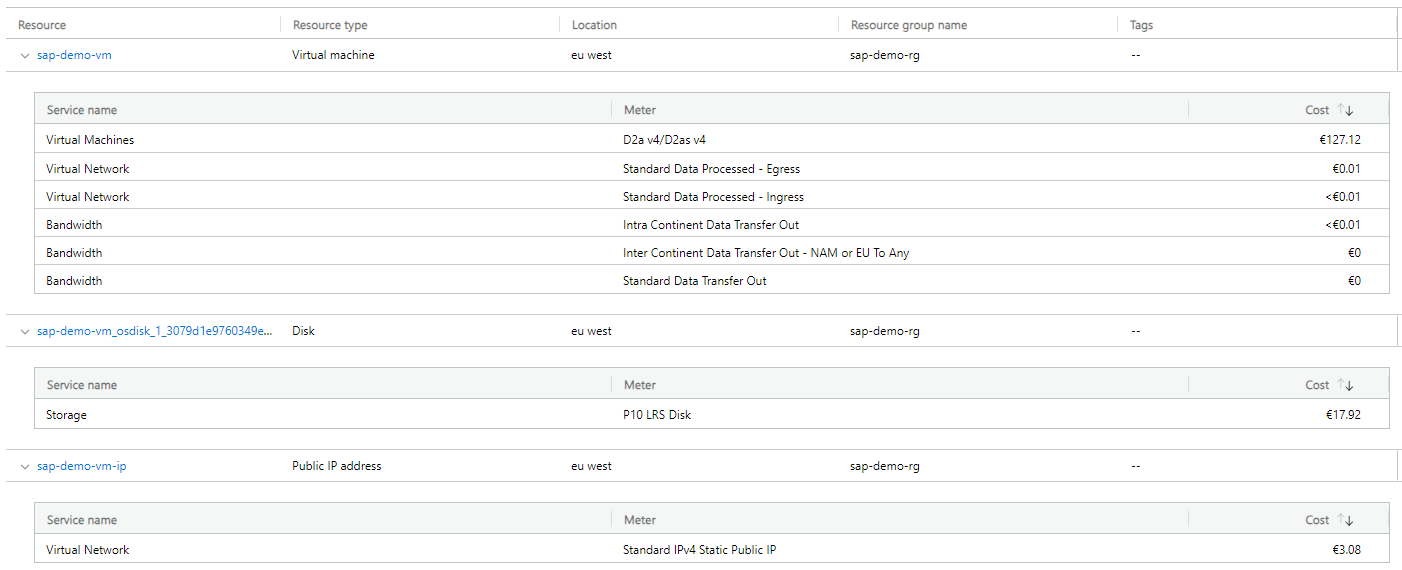Select Standard Data Processed - Egress meter

(x=711, y=169)
